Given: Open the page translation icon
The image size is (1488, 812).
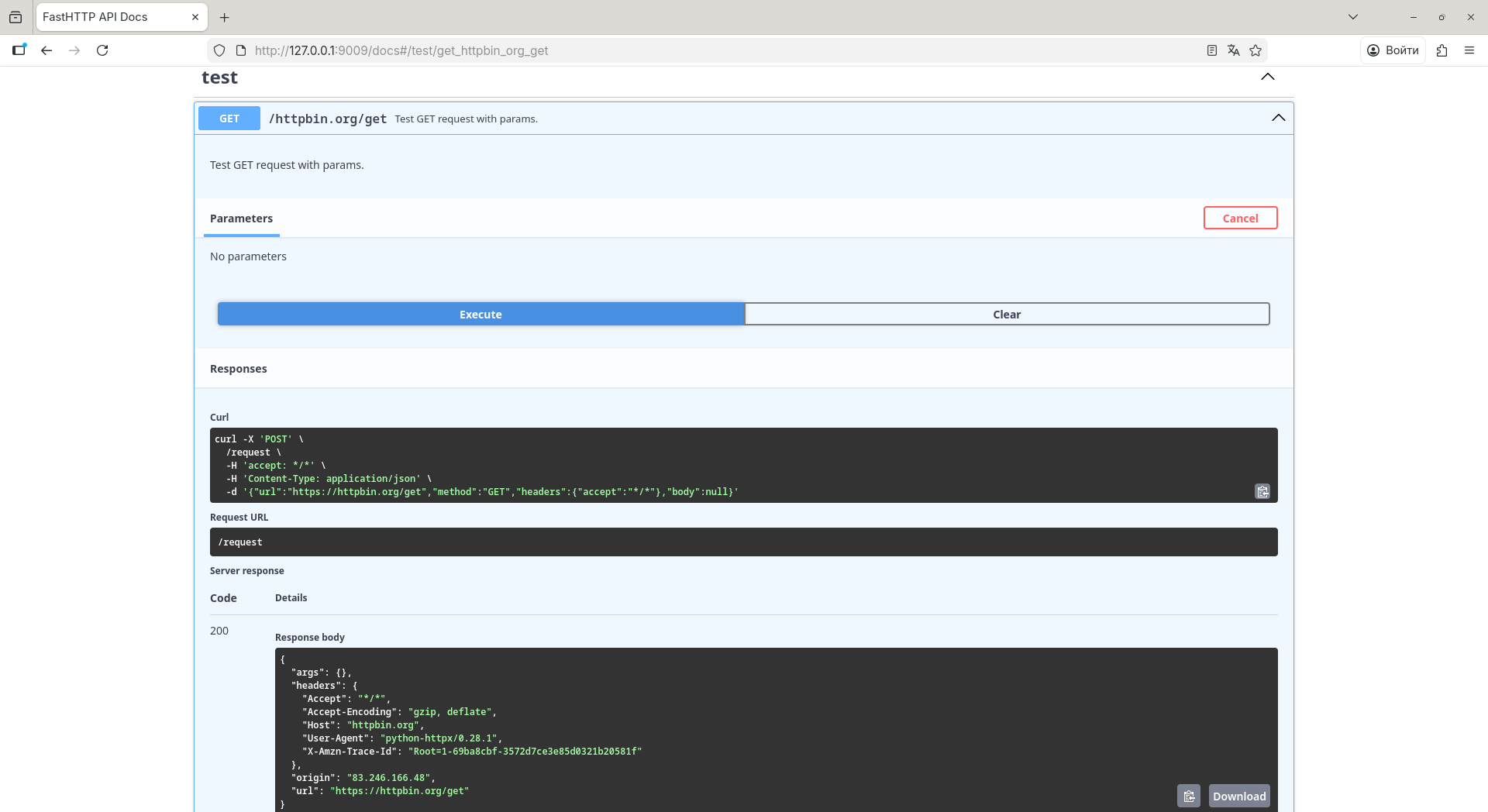Looking at the screenshot, I should pos(1234,50).
